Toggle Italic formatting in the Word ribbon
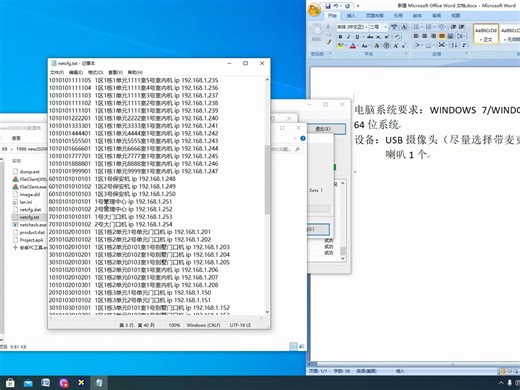The image size is (520, 390). pyautogui.click(x=348, y=37)
